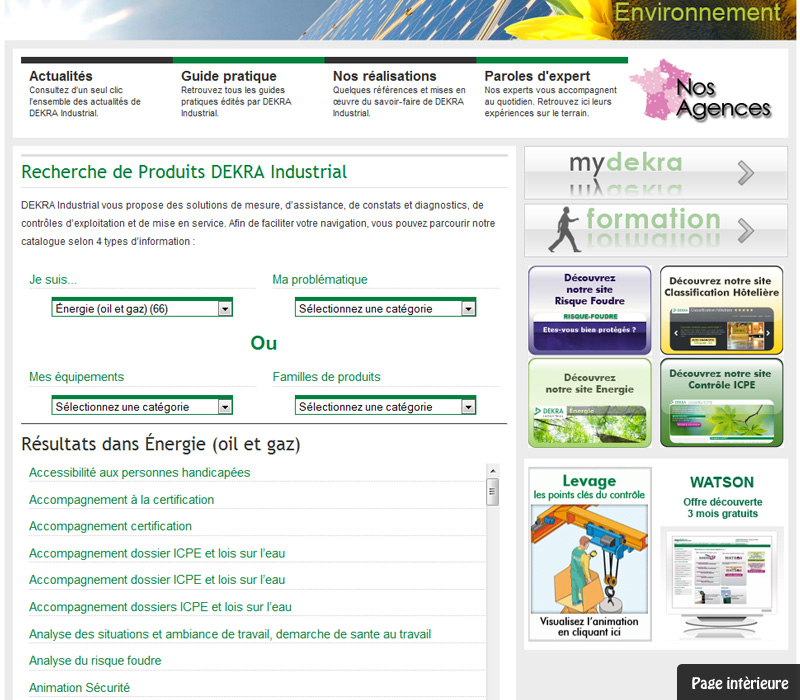Click the formation logo text
This screenshot has width=800, height=700.
(653, 219)
